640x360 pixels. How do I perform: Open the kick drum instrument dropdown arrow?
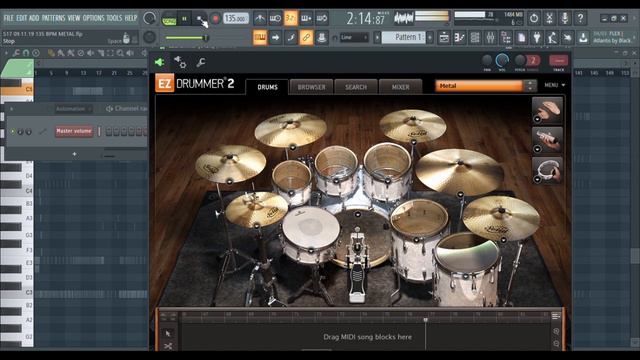coord(358,214)
